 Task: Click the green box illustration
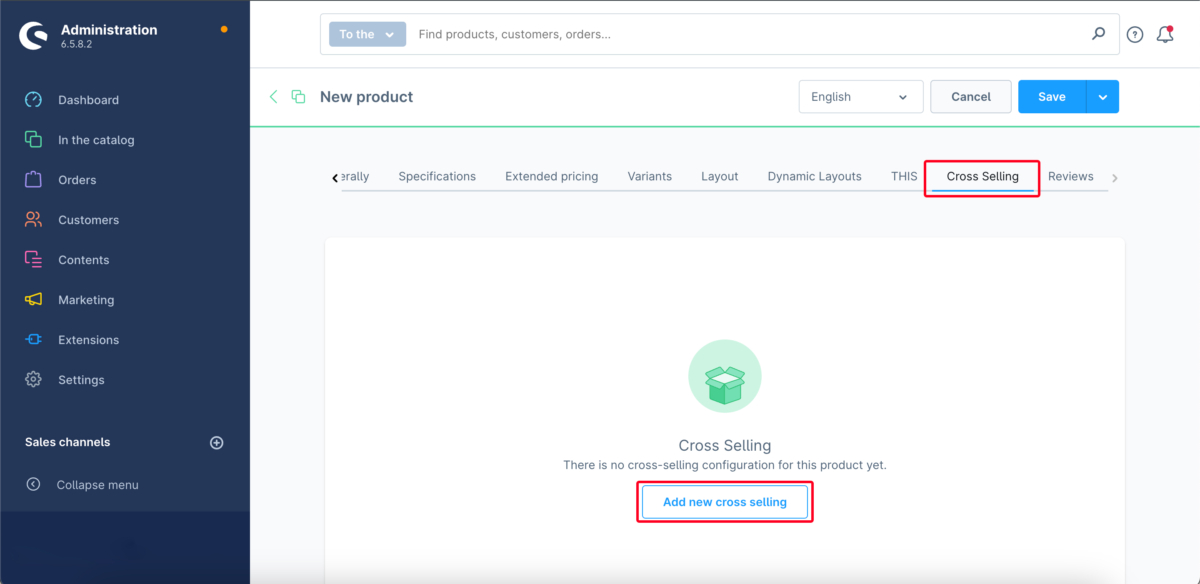[x=725, y=377]
